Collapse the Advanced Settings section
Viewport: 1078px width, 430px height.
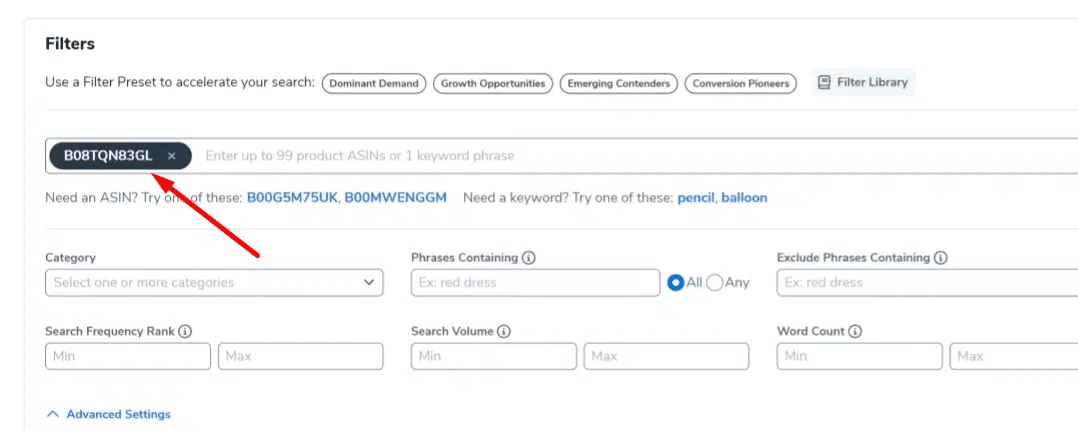109,414
